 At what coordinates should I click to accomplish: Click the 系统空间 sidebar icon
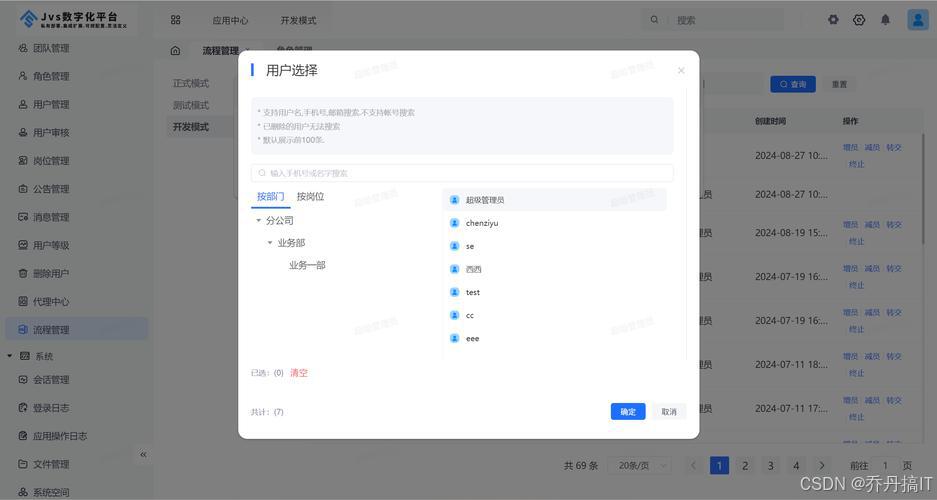pyautogui.click(x=23, y=492)
